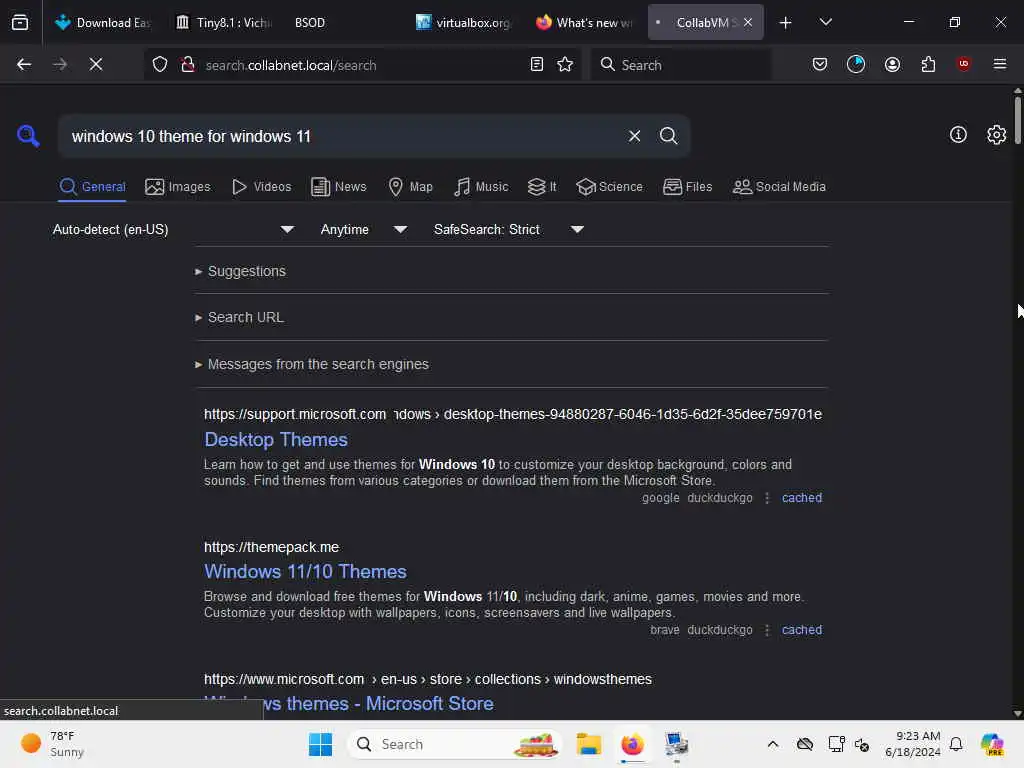
Task: Switch to Tiny8.1 tab
Action: (224, 22)
